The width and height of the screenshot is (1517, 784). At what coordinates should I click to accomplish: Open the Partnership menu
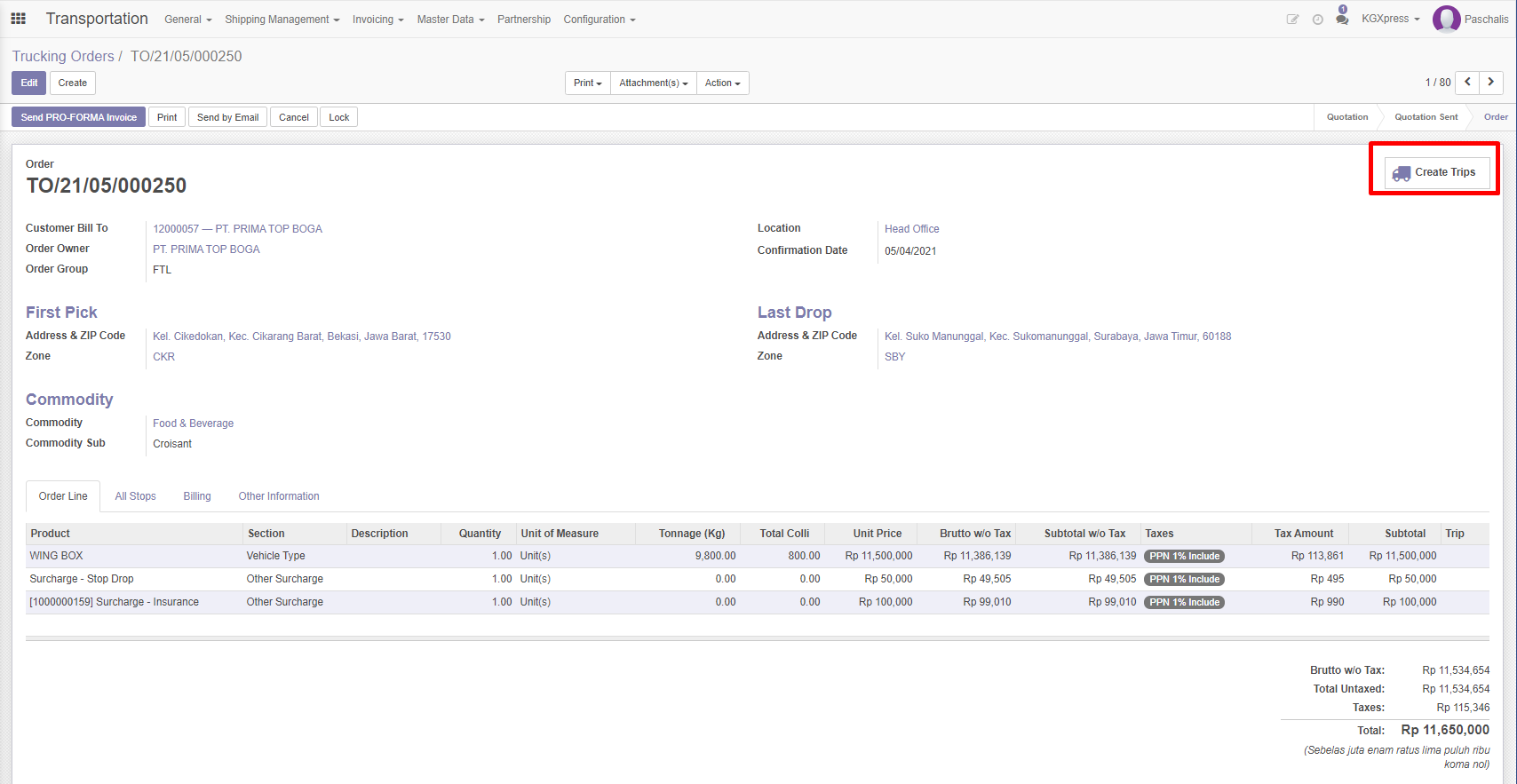click(524, 19)
